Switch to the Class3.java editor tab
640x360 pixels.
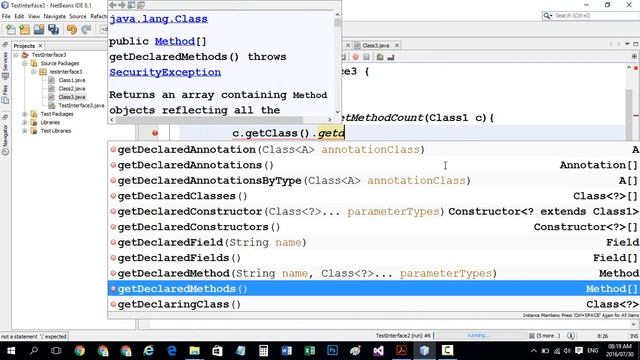[x=376, y=45]
